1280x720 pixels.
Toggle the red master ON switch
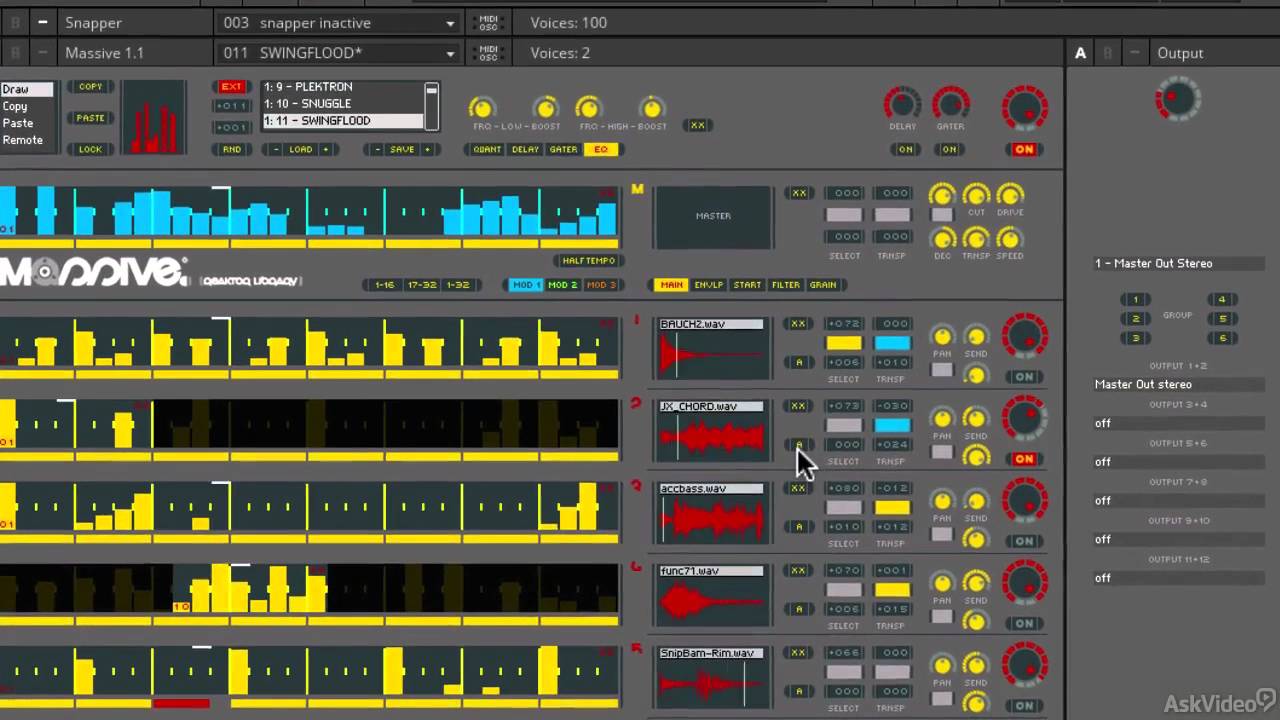(1024, 149)
